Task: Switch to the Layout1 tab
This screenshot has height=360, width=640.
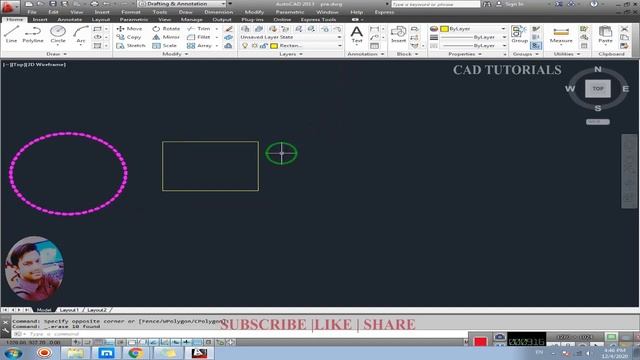Action: tap(69, 310)
